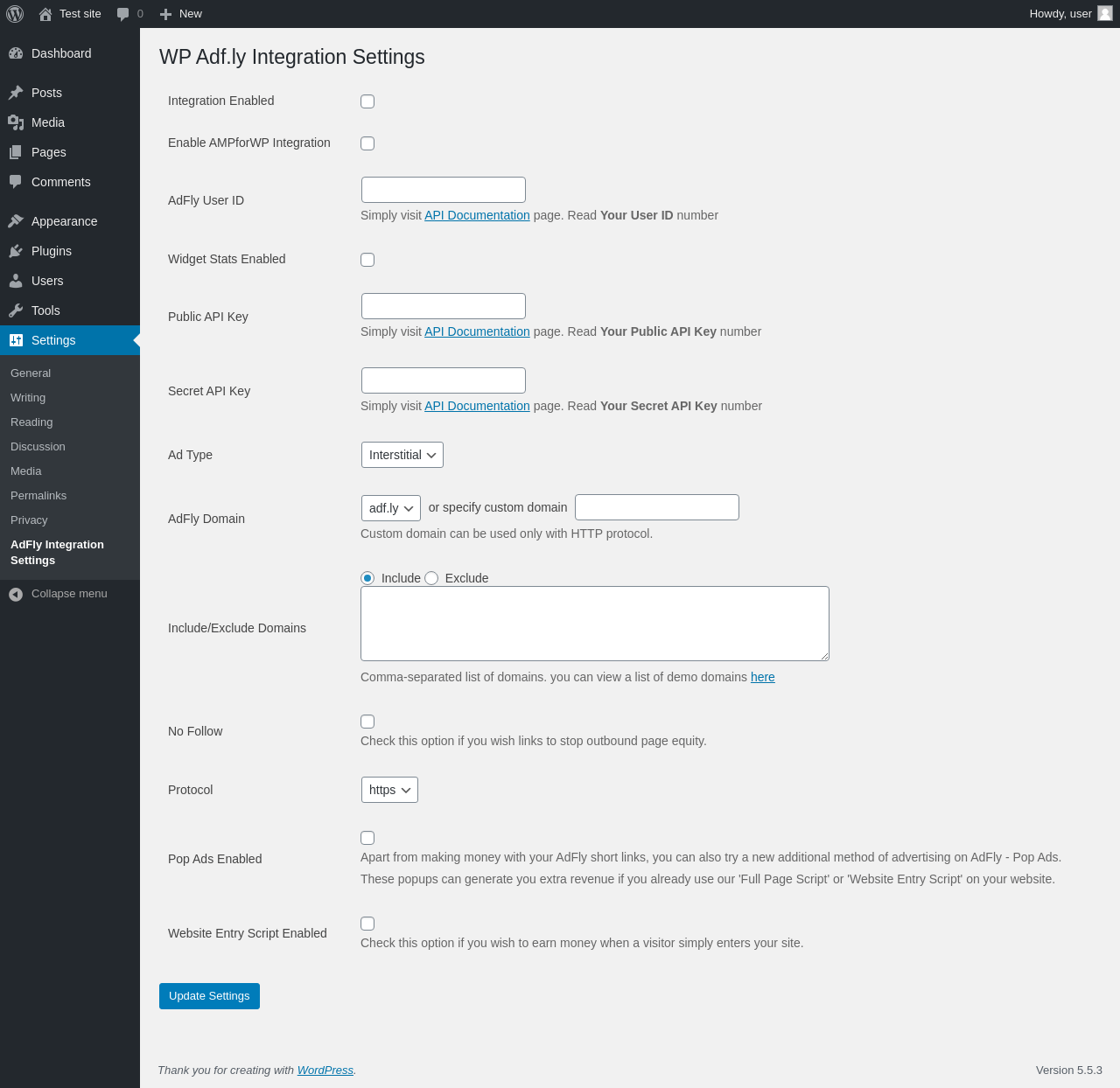Click the New content menu
Screen dimensions: 1120x1088
point(181,14)
